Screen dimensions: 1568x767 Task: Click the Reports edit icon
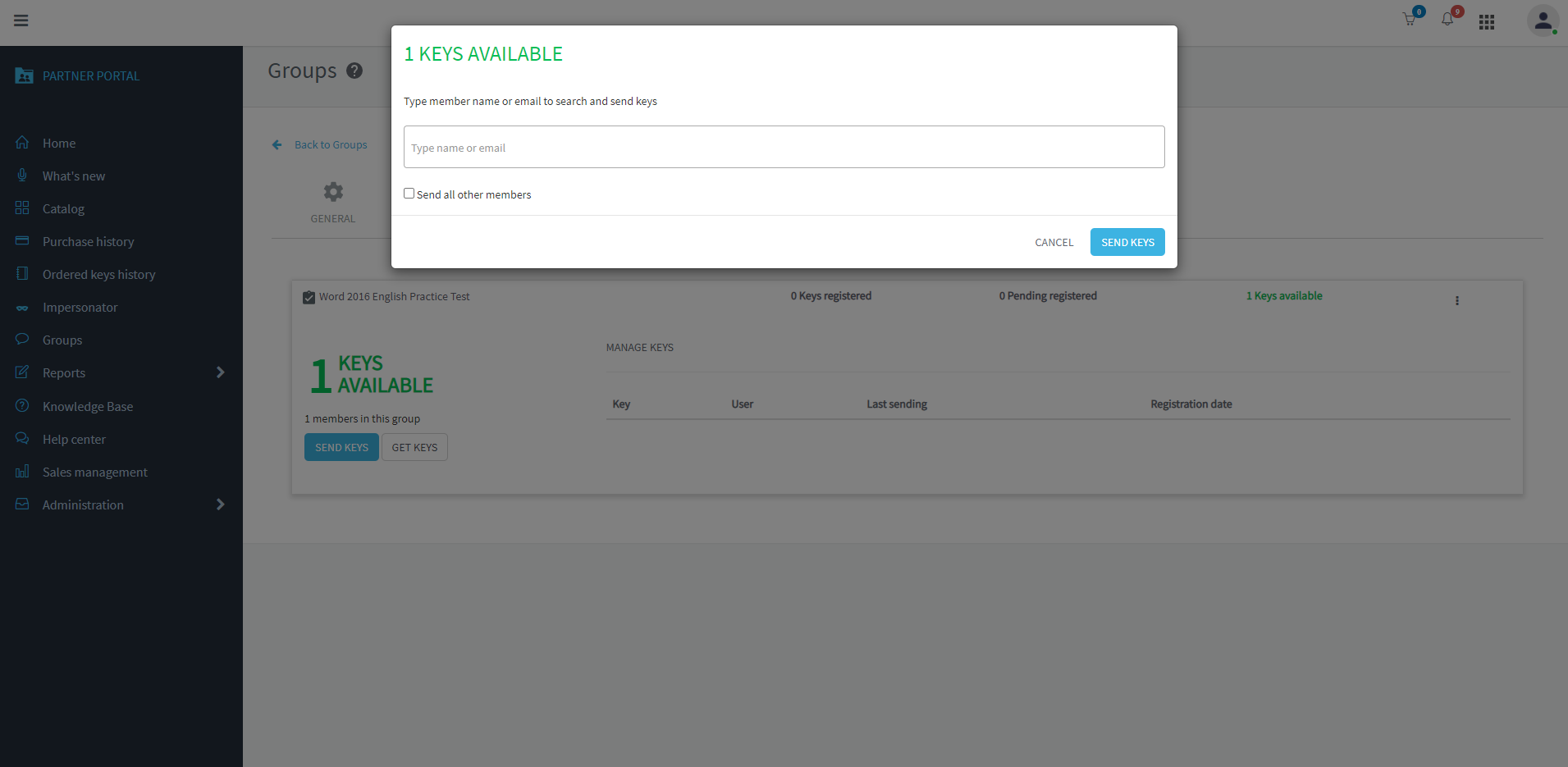coord(22,372)
